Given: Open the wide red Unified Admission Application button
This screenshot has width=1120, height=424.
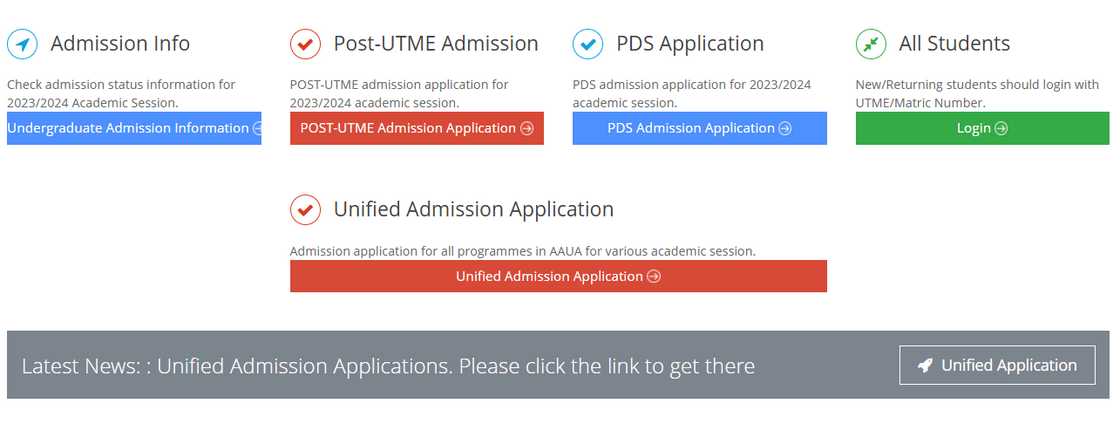Looking at the screenshot, I should pyautogui.click(x=558, y=276).
